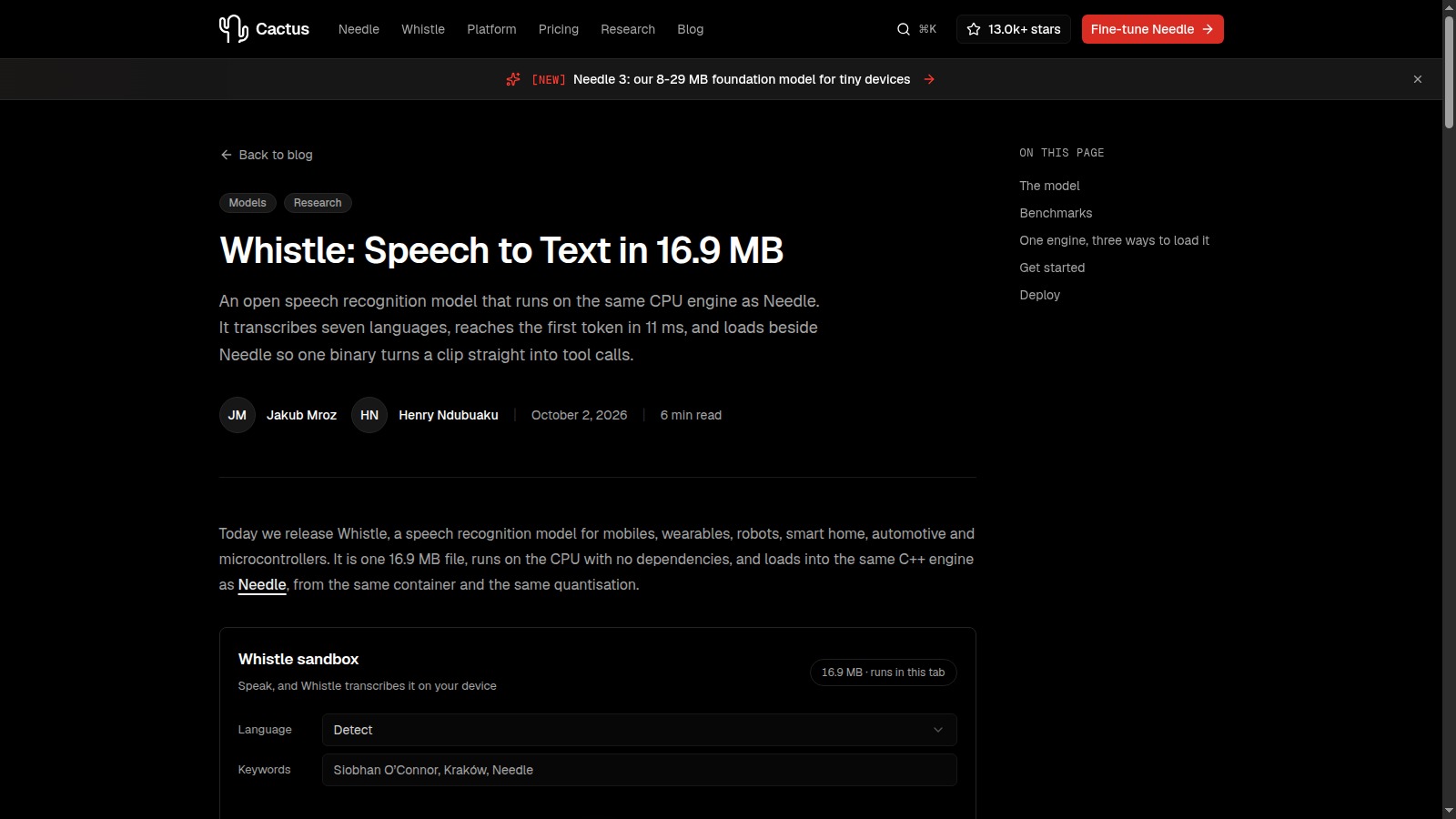Click the back arrow beside Back to blog

[226, 155]
